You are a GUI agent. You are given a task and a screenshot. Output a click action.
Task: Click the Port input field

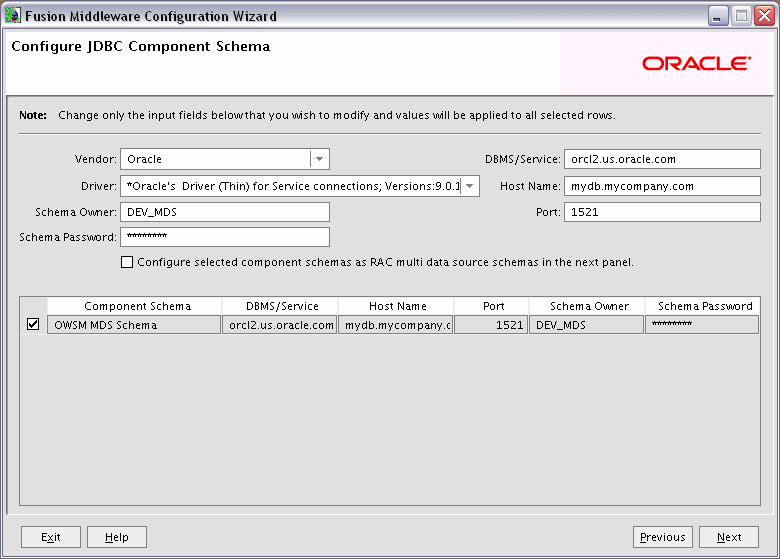pos(662,212)
